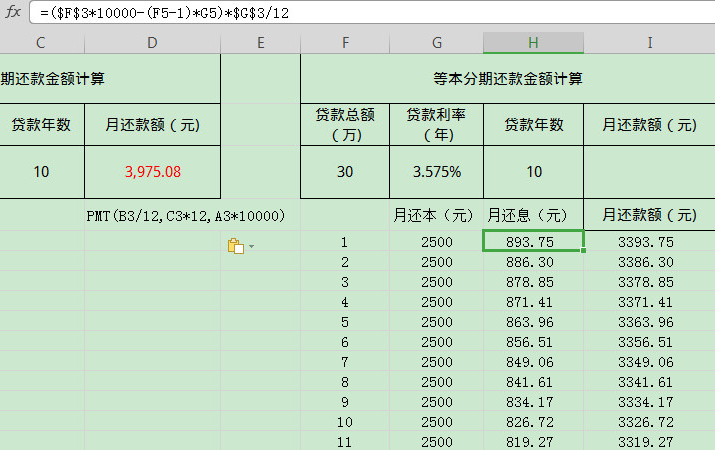Click the PMT(B3/12,C3*12,A3*10000) formula text cell

coord(186,215)
